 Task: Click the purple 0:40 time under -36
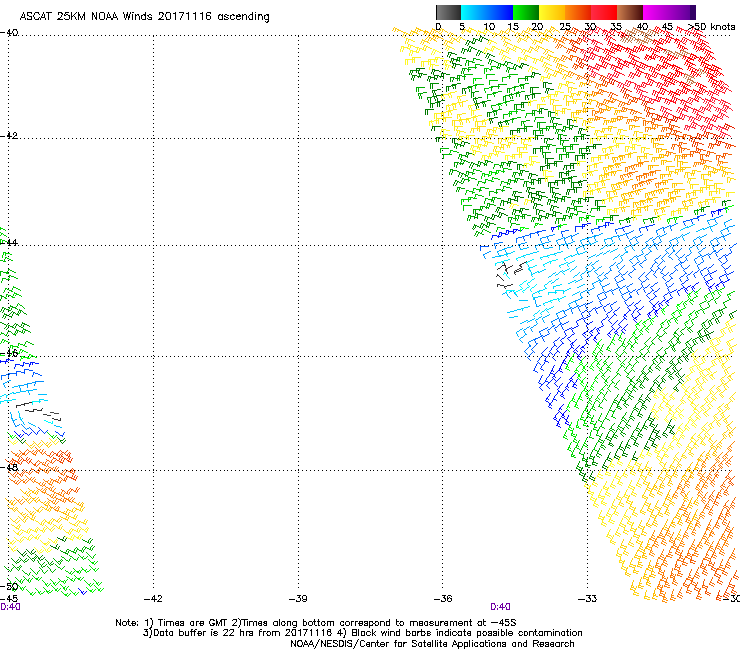coord(500,607)
